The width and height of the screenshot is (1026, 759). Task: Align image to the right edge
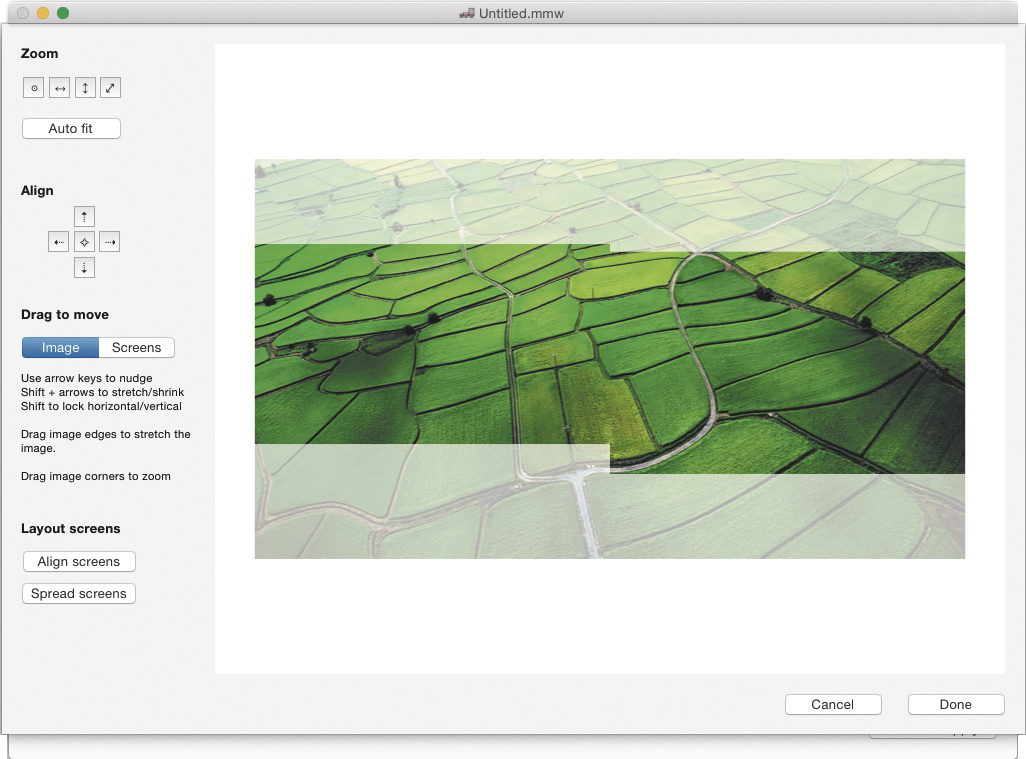pos(110,242)
